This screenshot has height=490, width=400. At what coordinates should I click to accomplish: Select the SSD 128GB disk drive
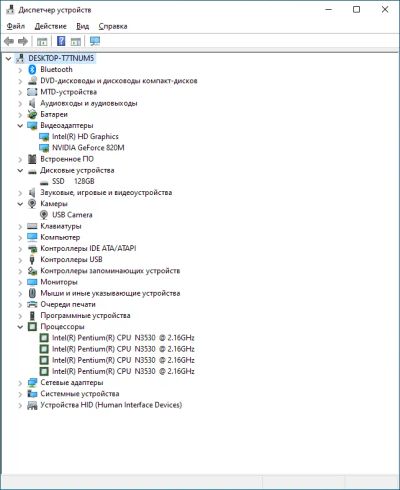coord(73,181)
